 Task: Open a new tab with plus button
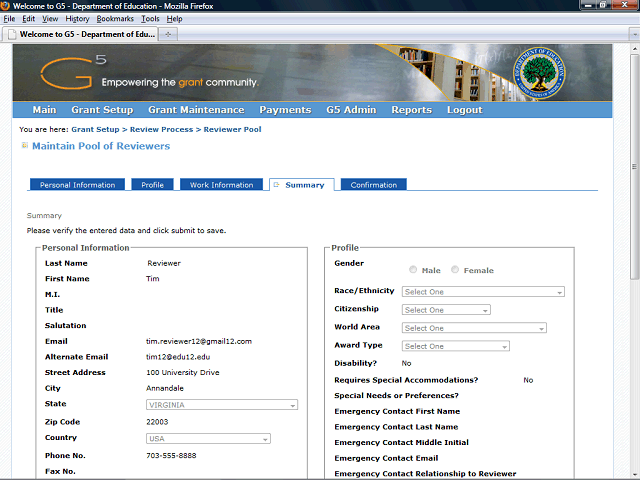(168, 34)
